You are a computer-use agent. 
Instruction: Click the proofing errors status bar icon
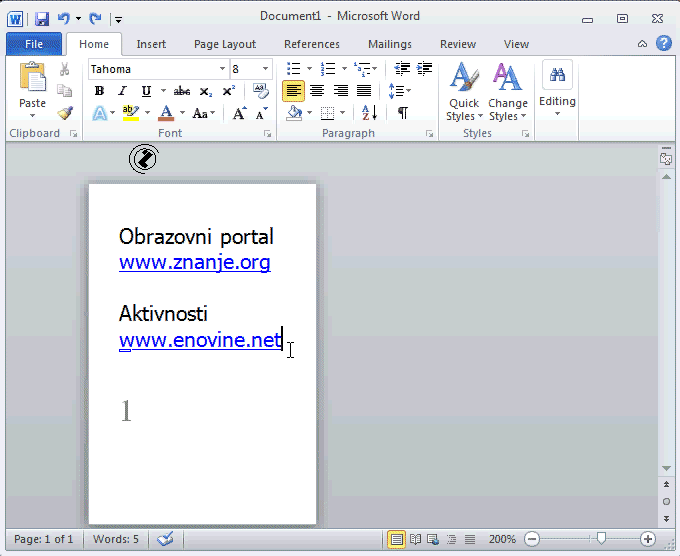(166, 539)
